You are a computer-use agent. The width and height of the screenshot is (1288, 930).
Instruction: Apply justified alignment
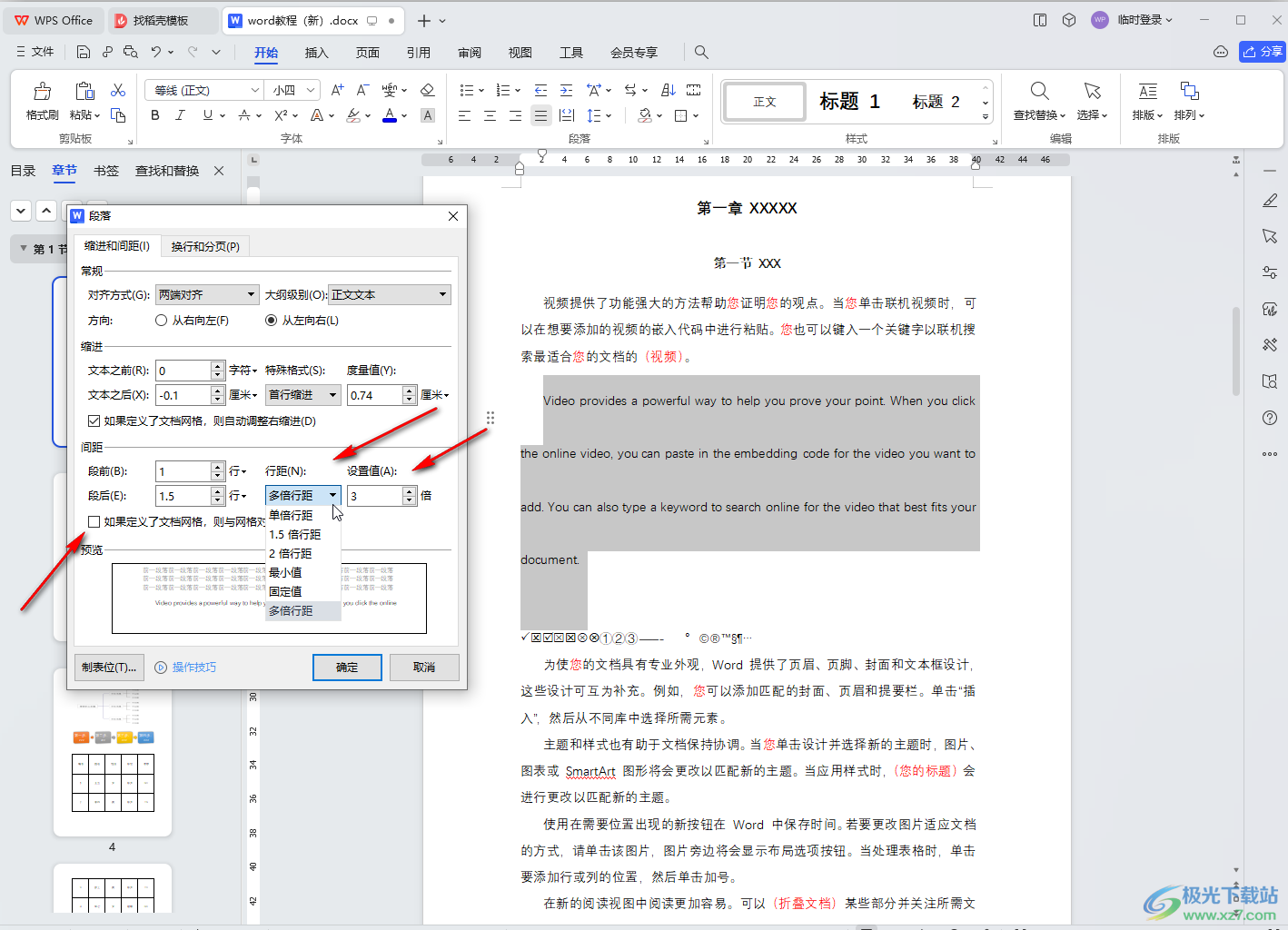tap(540, 115)
